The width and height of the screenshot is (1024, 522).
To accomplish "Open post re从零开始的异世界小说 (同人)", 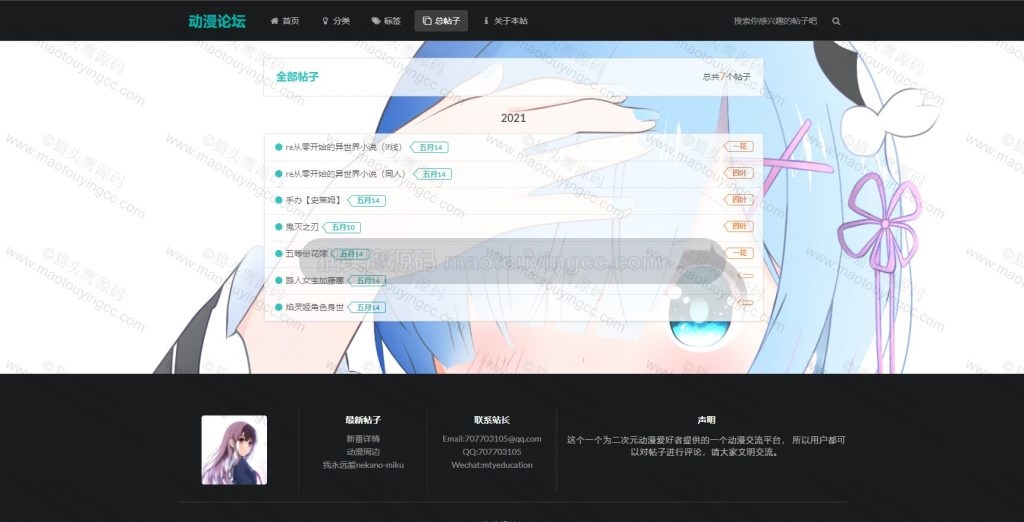I will (345, 174).
